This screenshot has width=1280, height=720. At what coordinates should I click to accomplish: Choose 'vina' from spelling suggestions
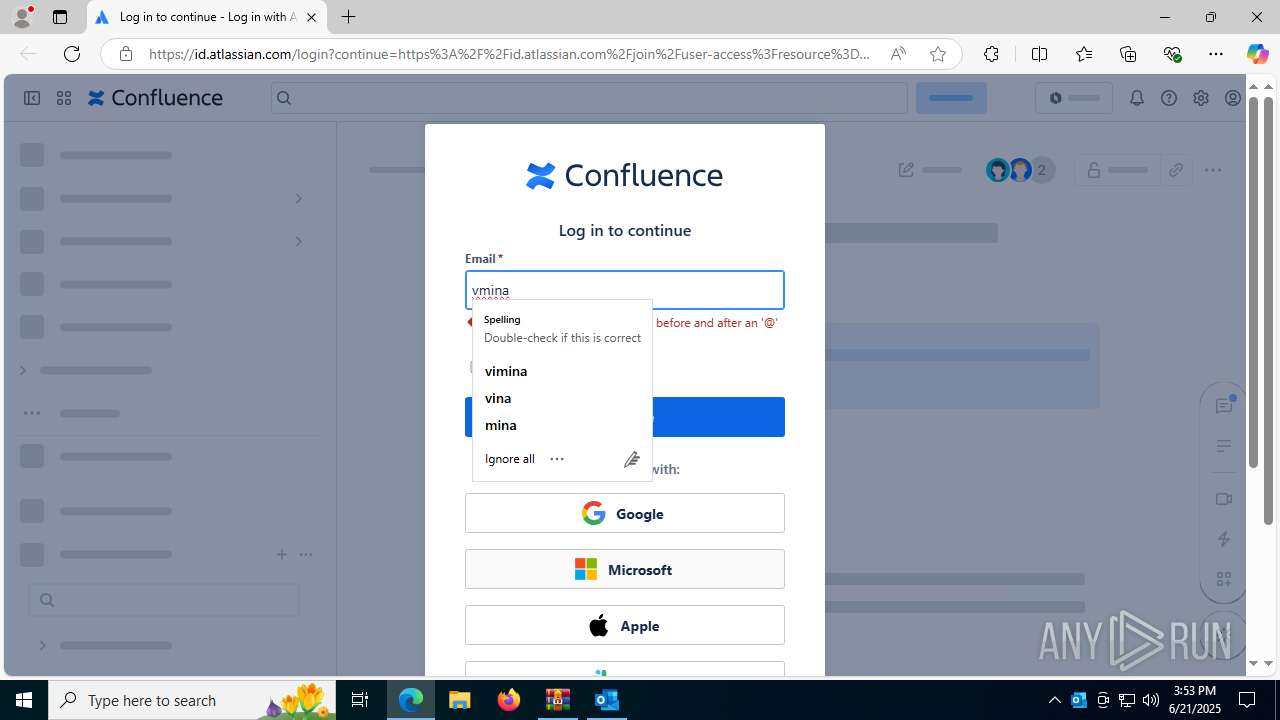tap(498, 398)
